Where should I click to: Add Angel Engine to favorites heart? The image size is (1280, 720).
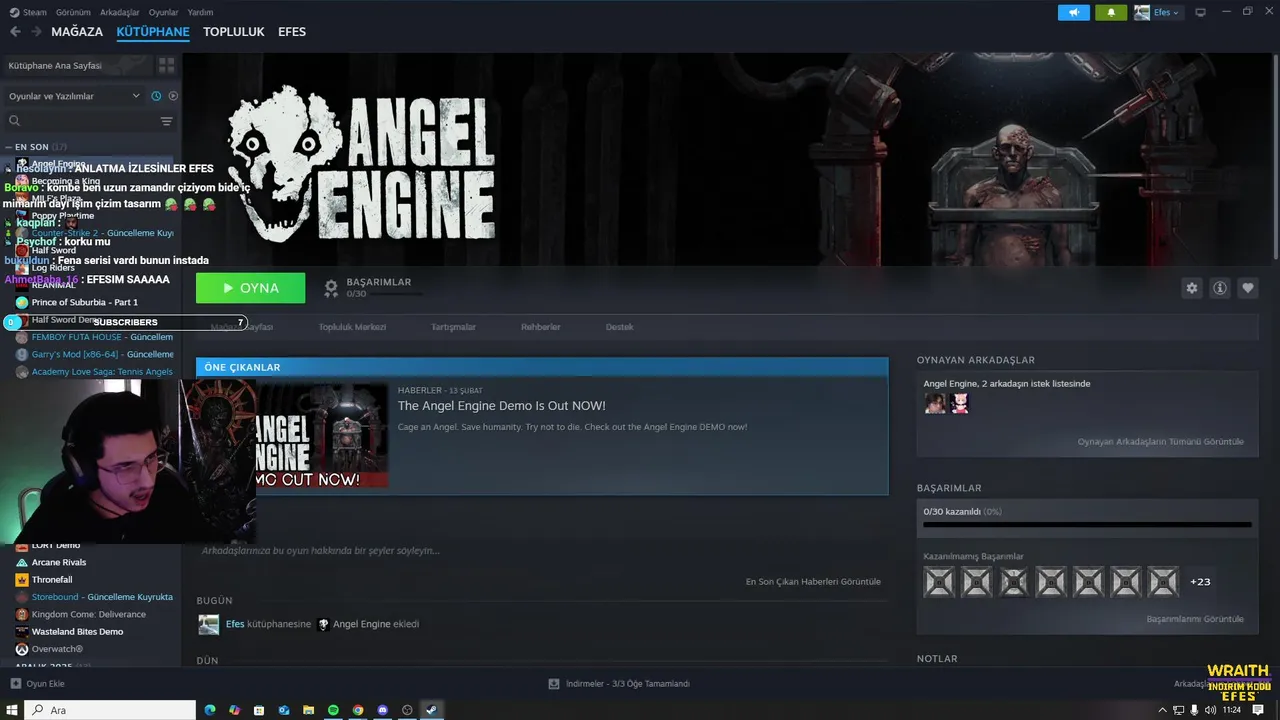[1248, 288]
